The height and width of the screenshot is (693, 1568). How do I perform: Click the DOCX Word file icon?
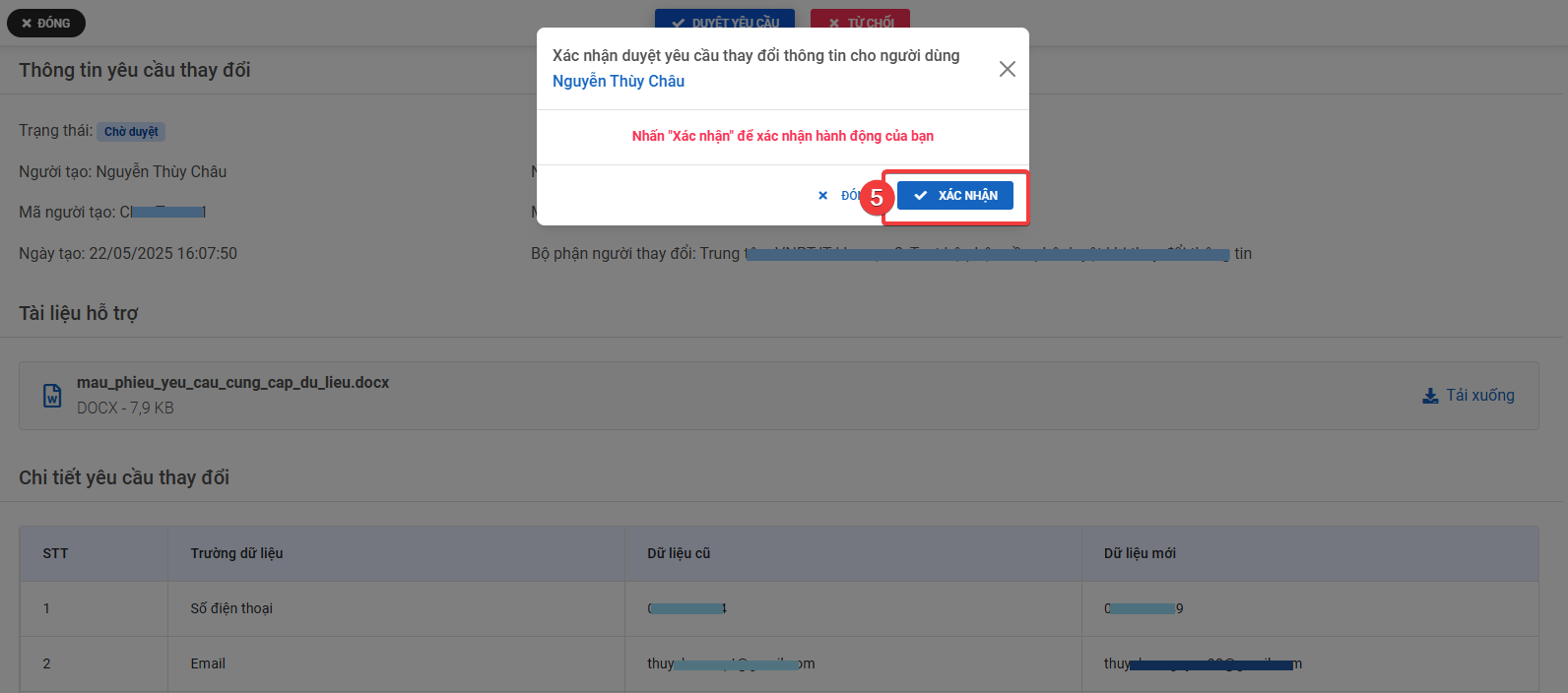pos(52,396)
